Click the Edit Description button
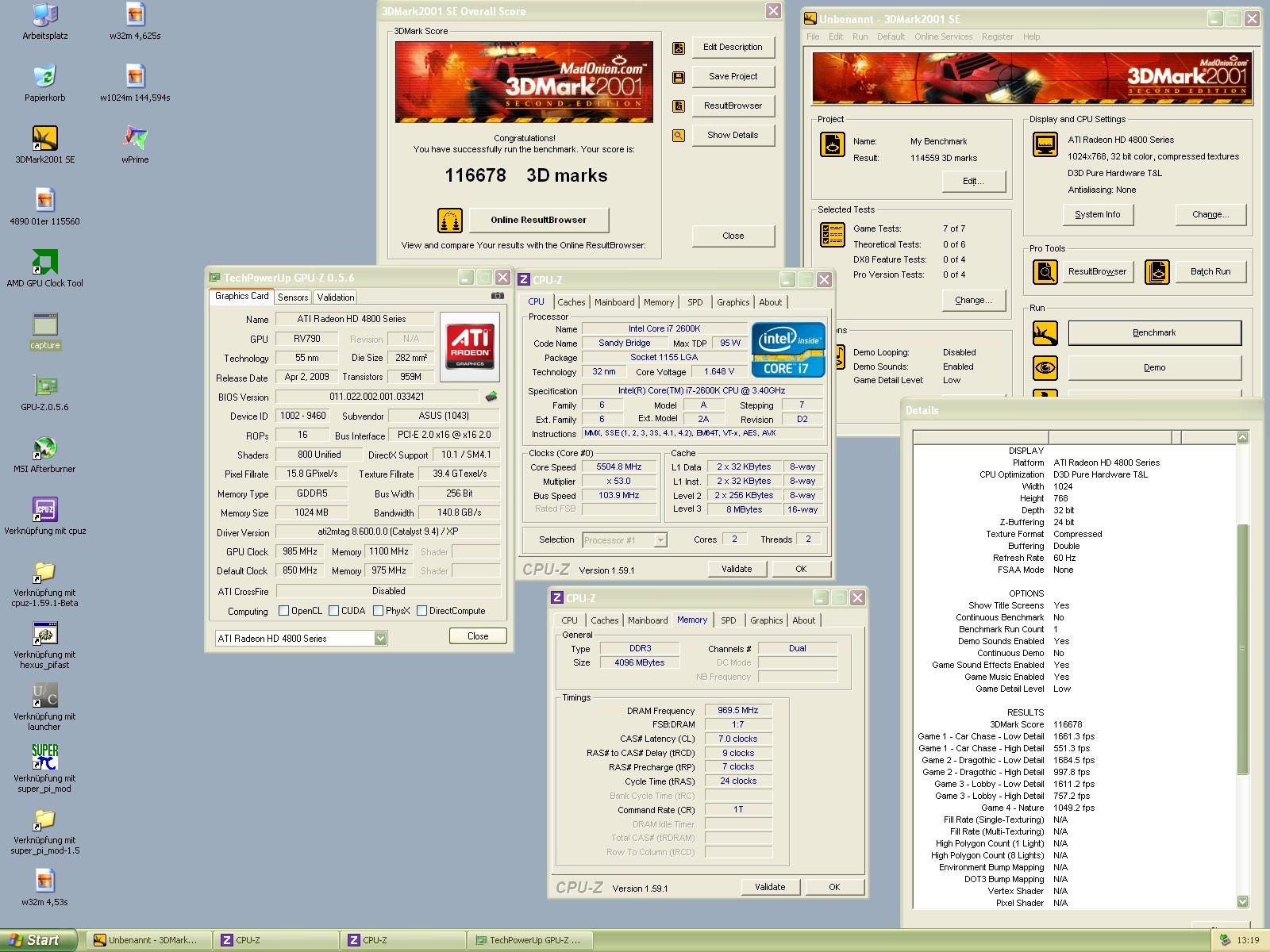The width and height of the screenshot is (1270, 952). [733, 48]
